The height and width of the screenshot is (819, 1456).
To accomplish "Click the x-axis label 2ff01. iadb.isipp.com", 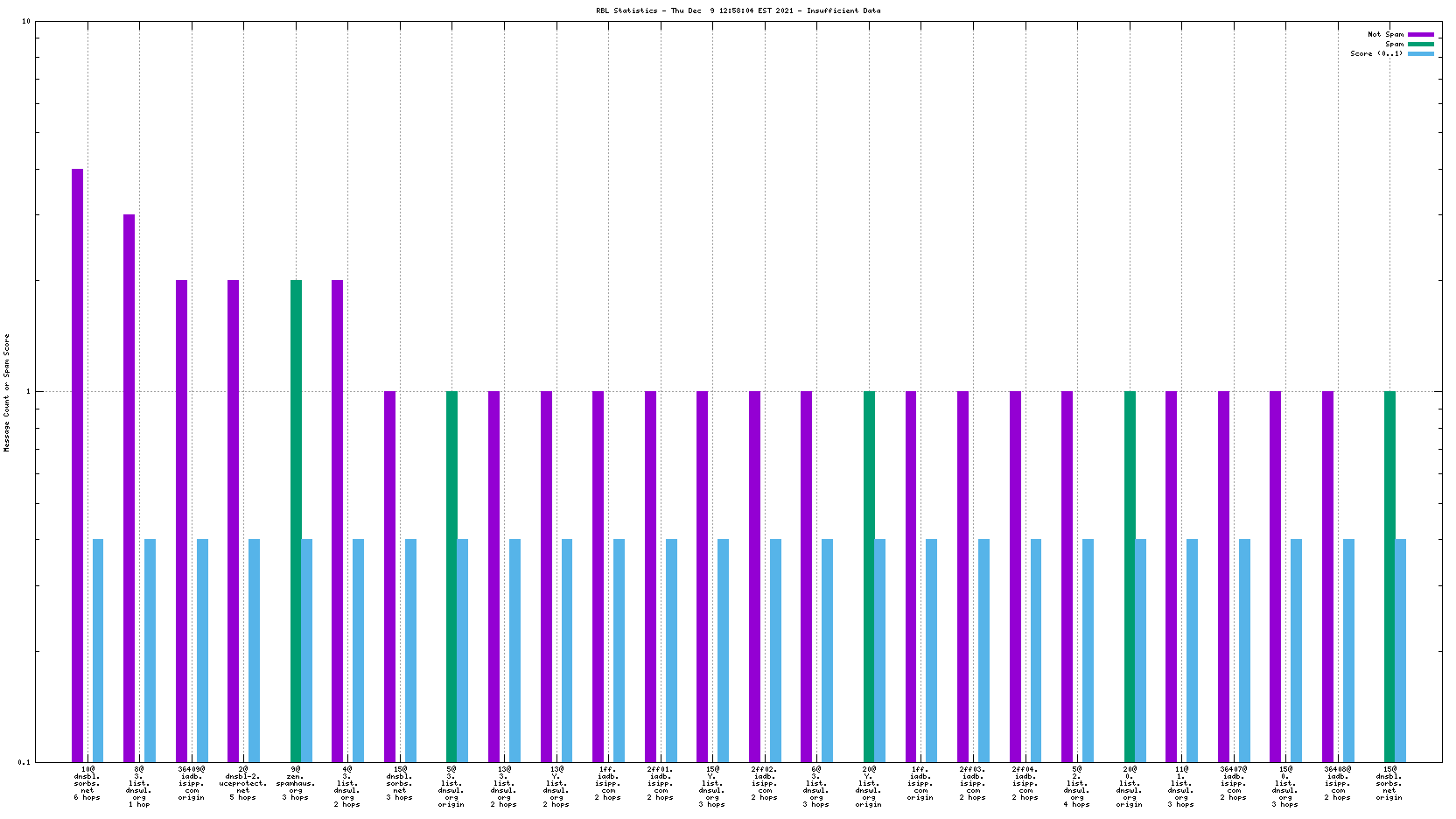I will pyautogui.click(x=661, y=783).
